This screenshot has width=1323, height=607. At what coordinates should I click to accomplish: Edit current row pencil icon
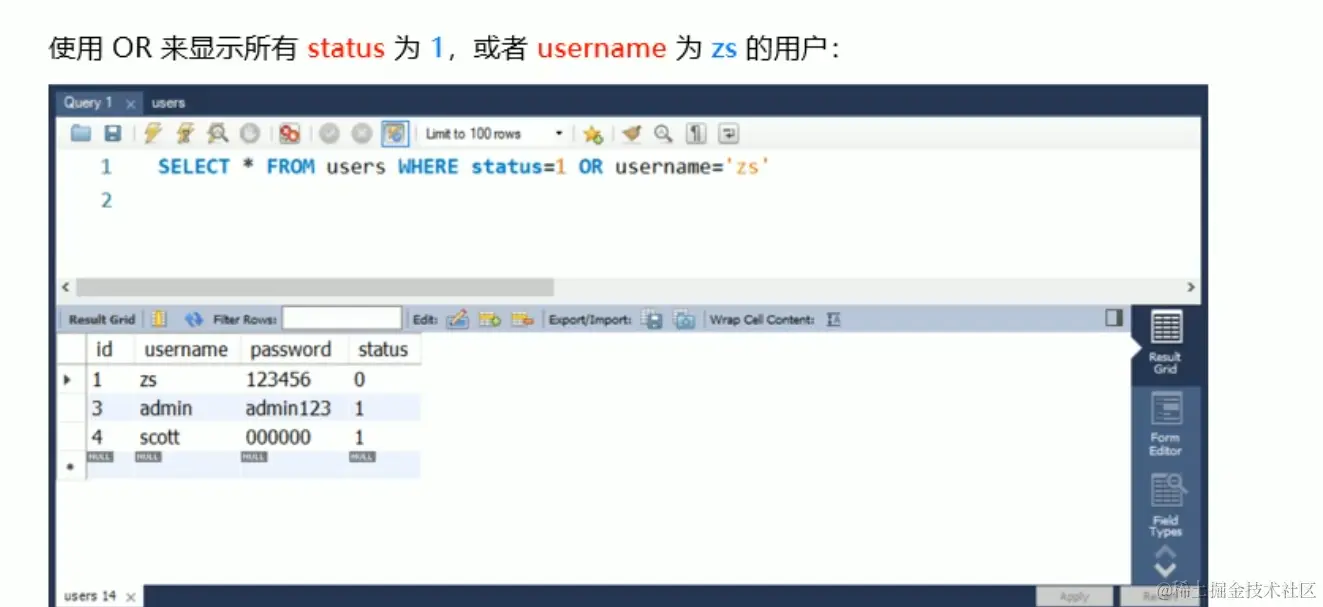(458, 319)
